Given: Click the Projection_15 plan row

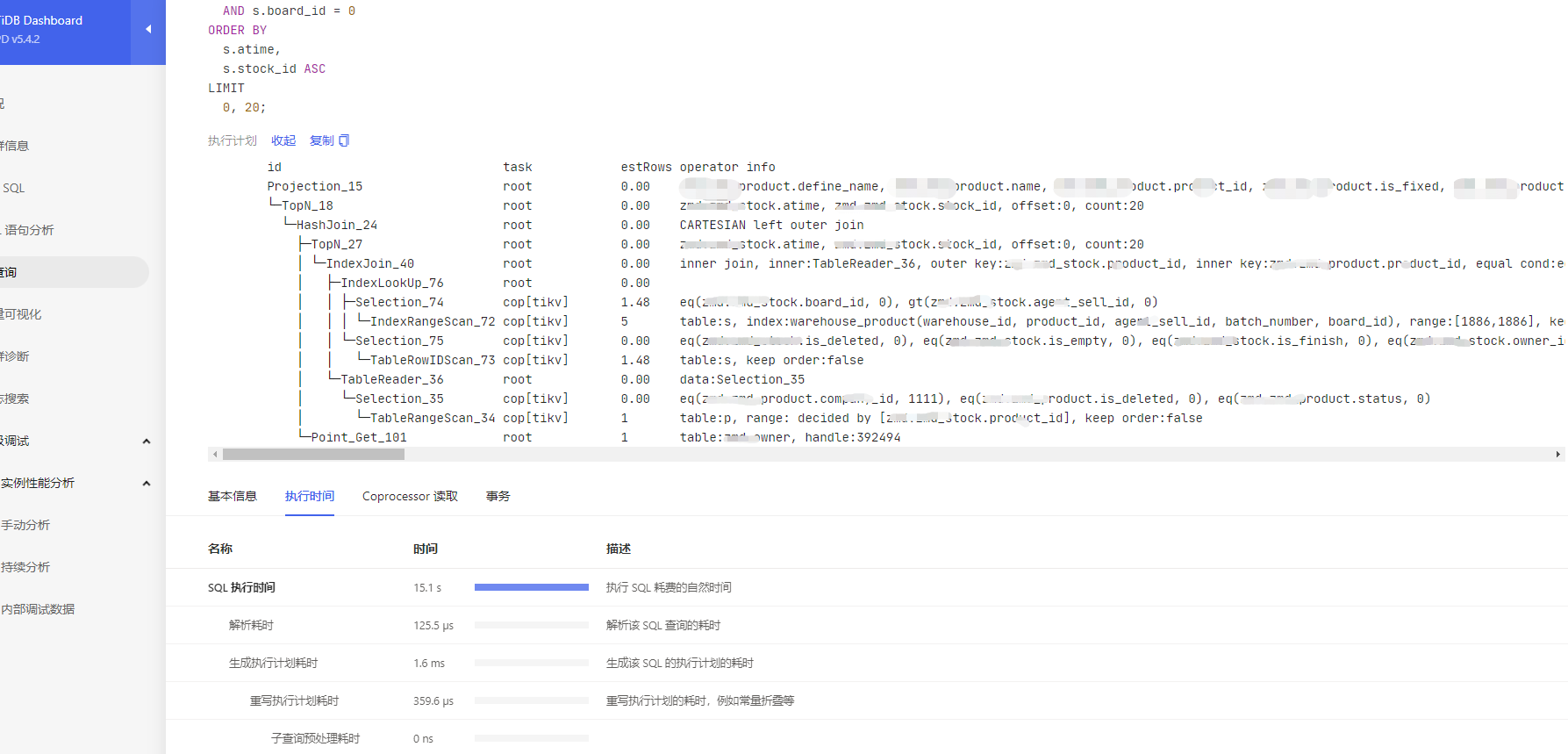Looking at the screenshot, I should pos(315,186).
